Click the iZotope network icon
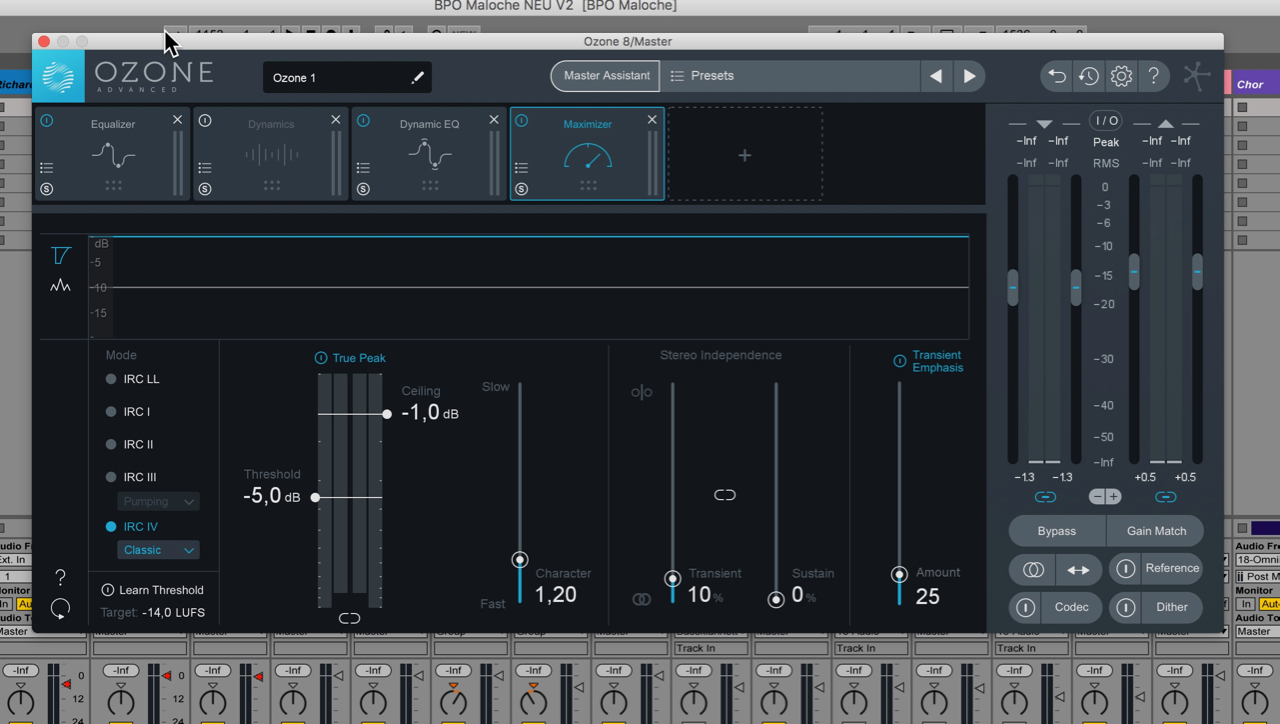 pos(1197,76)
